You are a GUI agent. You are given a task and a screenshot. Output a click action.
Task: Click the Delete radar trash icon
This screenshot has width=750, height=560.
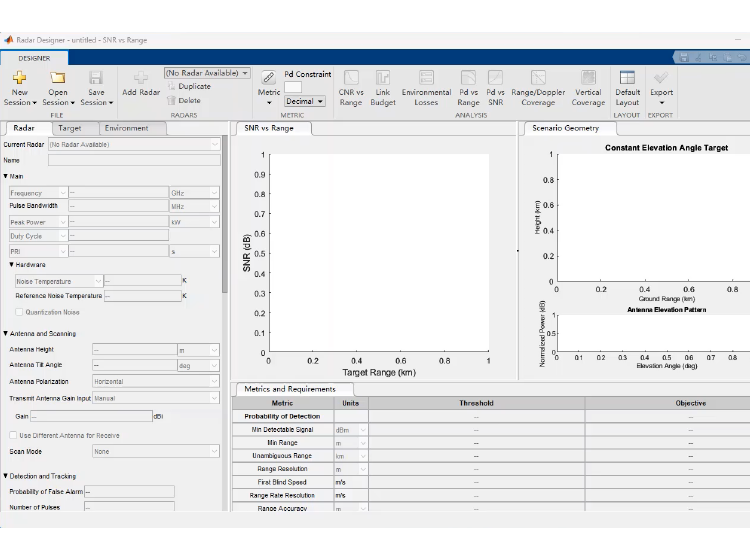tap(171, 100)
